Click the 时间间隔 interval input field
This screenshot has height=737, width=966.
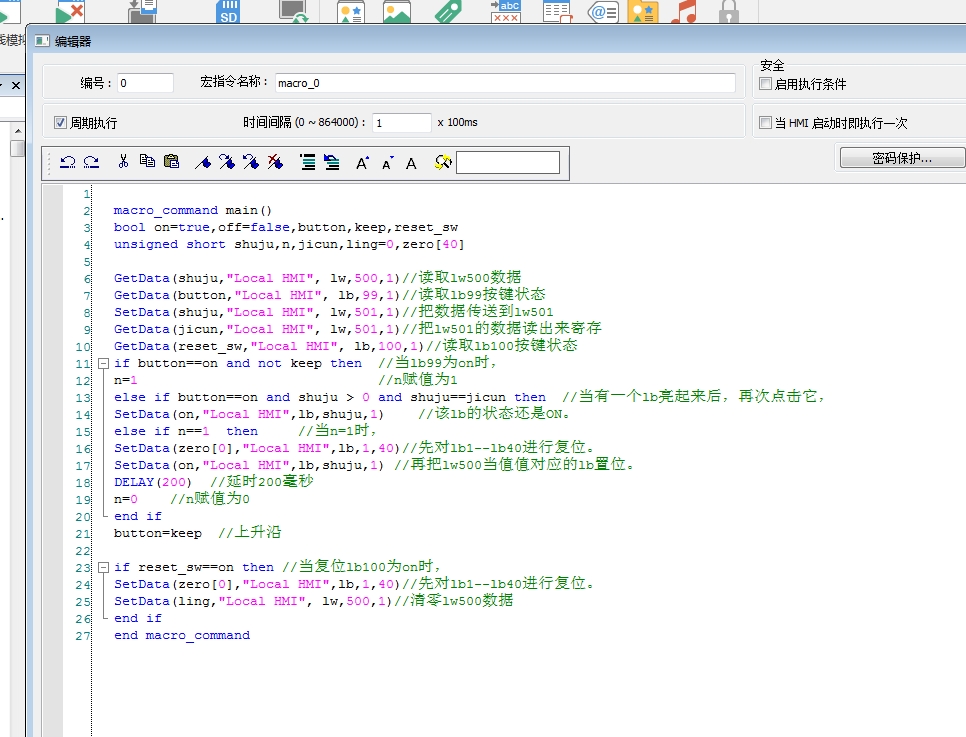point(401,123)
